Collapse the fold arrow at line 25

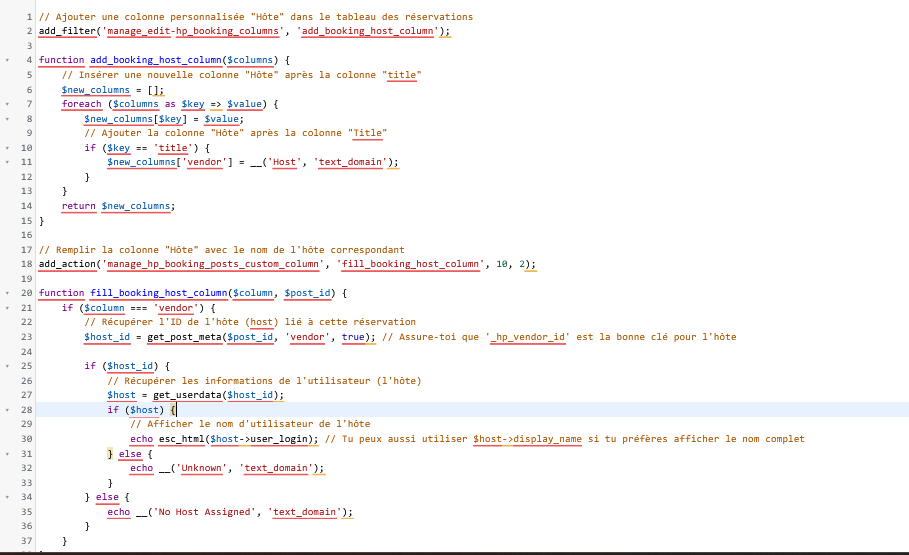8,366
